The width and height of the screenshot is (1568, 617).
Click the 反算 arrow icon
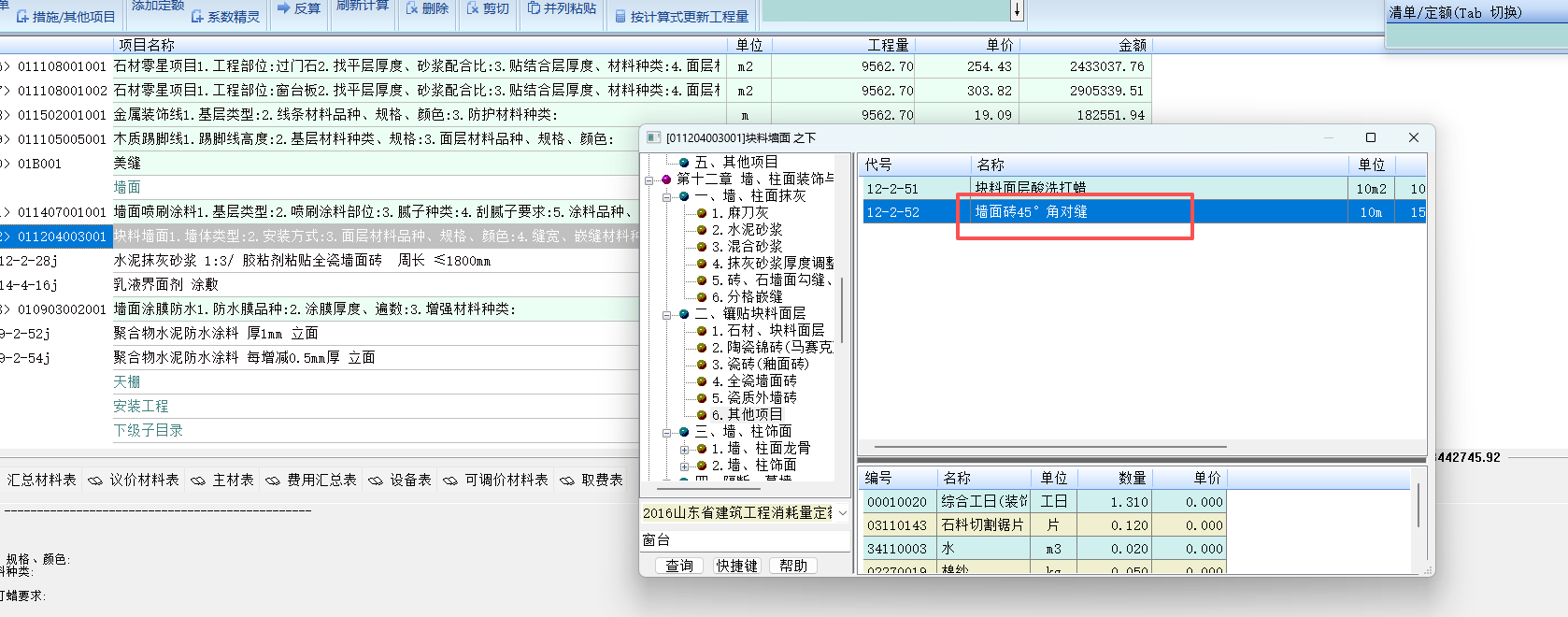coord(283,8)
